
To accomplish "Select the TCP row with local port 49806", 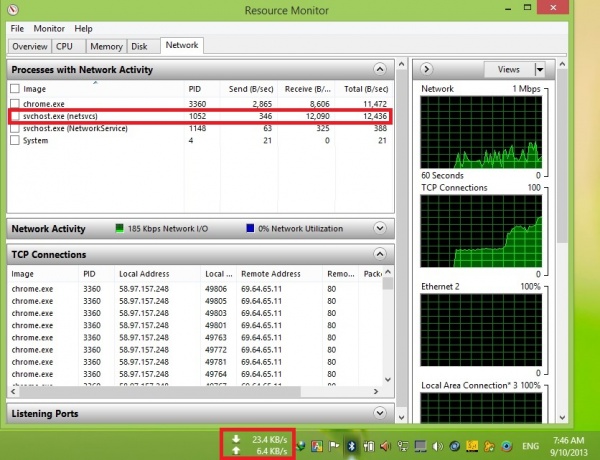I will click(x=195, y=289).
